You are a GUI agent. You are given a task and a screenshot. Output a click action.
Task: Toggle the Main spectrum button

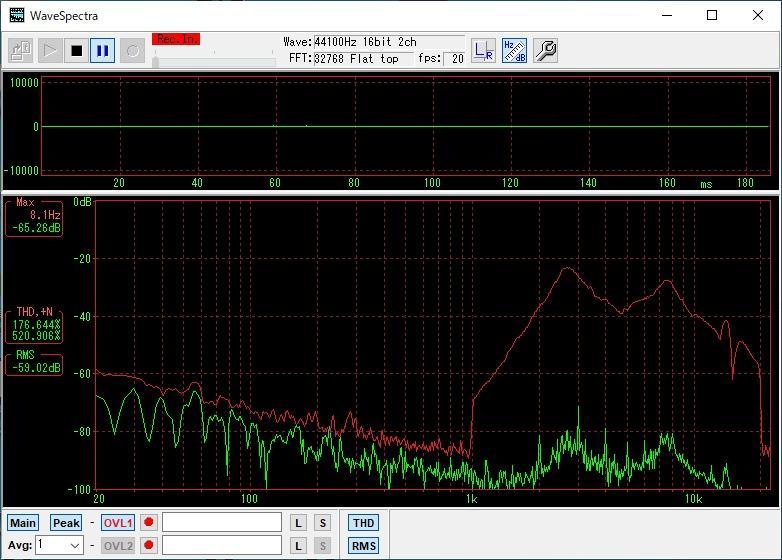pyautogui.click(x=23, y=523)
